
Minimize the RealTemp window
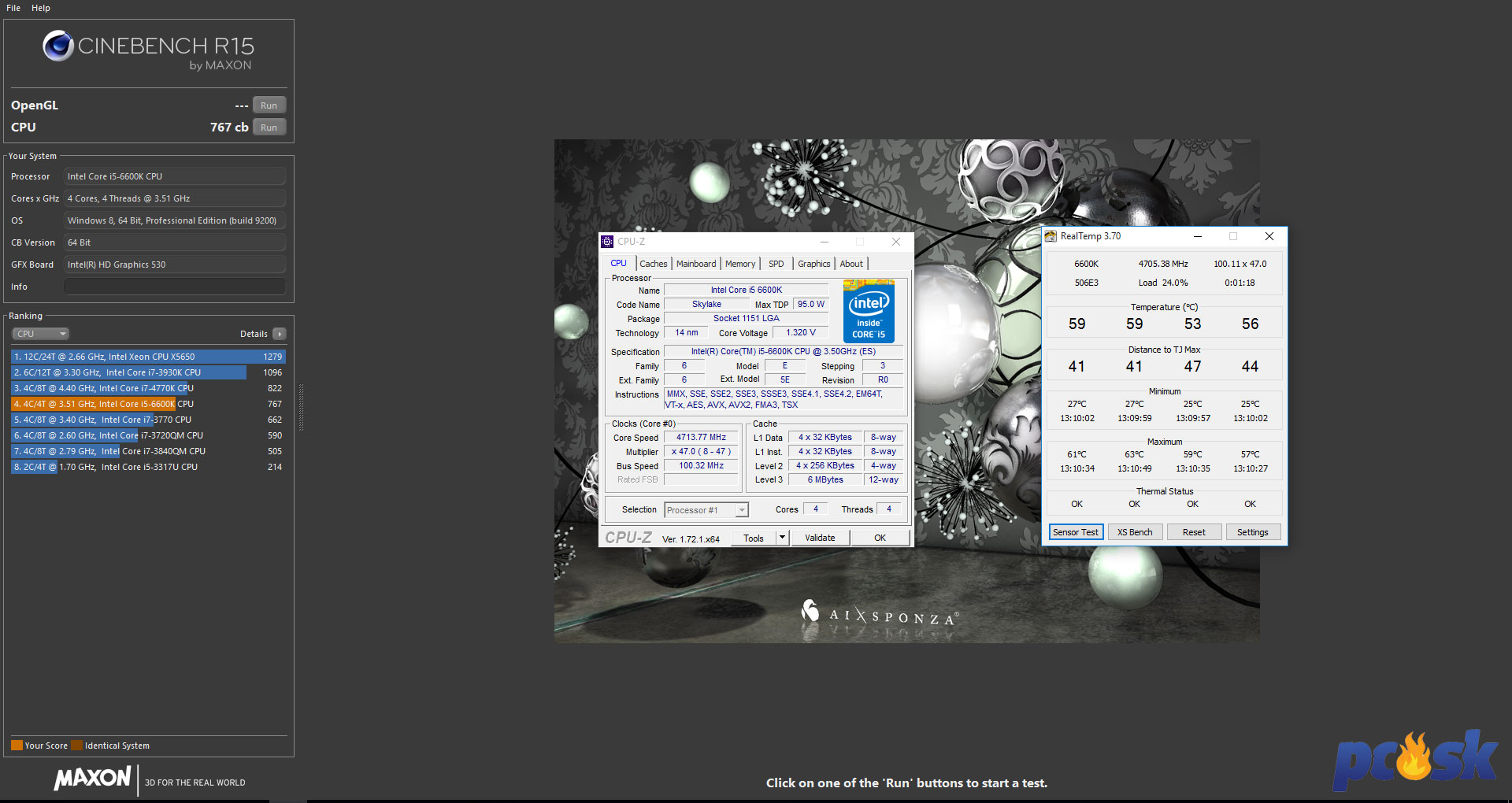[x=1198, y=236]
